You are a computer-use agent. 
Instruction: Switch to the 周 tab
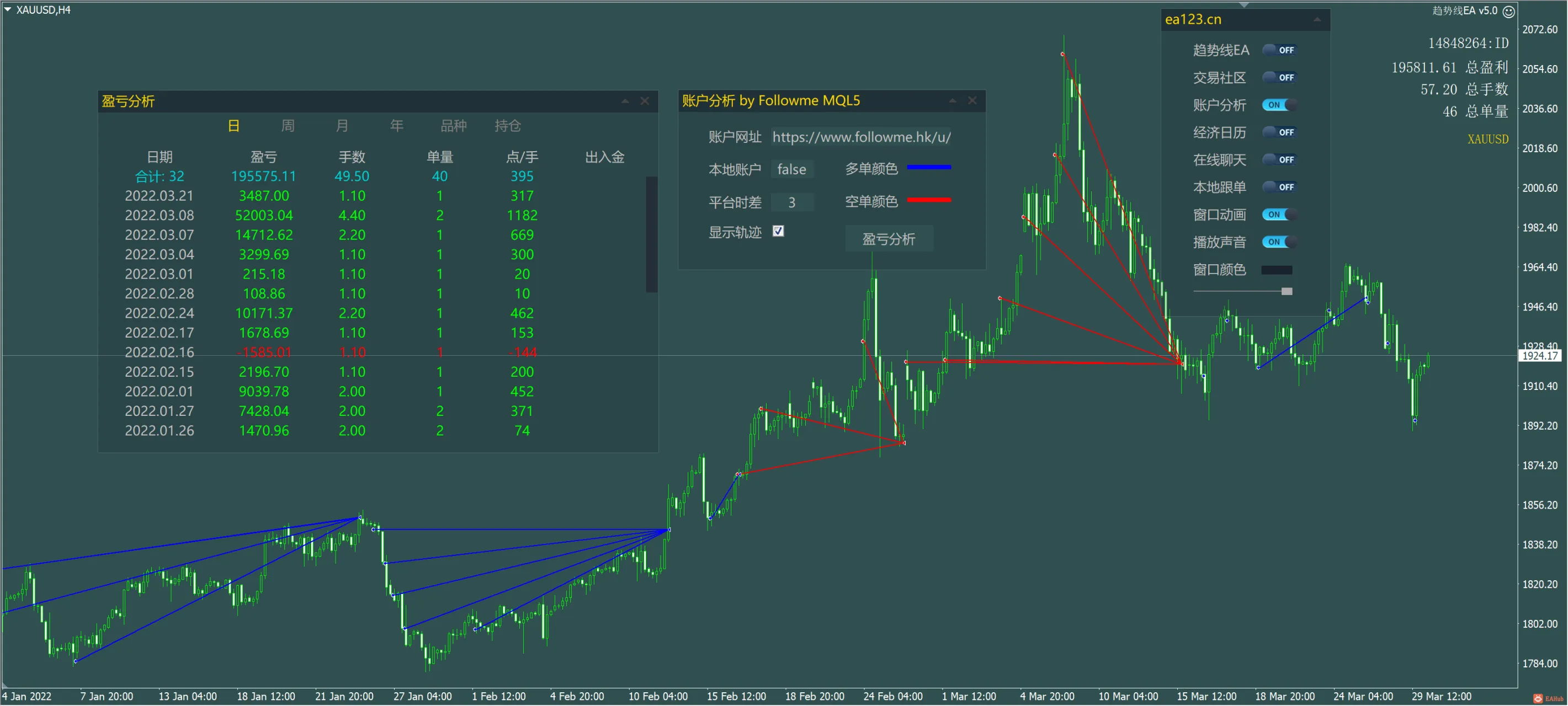point(288,126)
